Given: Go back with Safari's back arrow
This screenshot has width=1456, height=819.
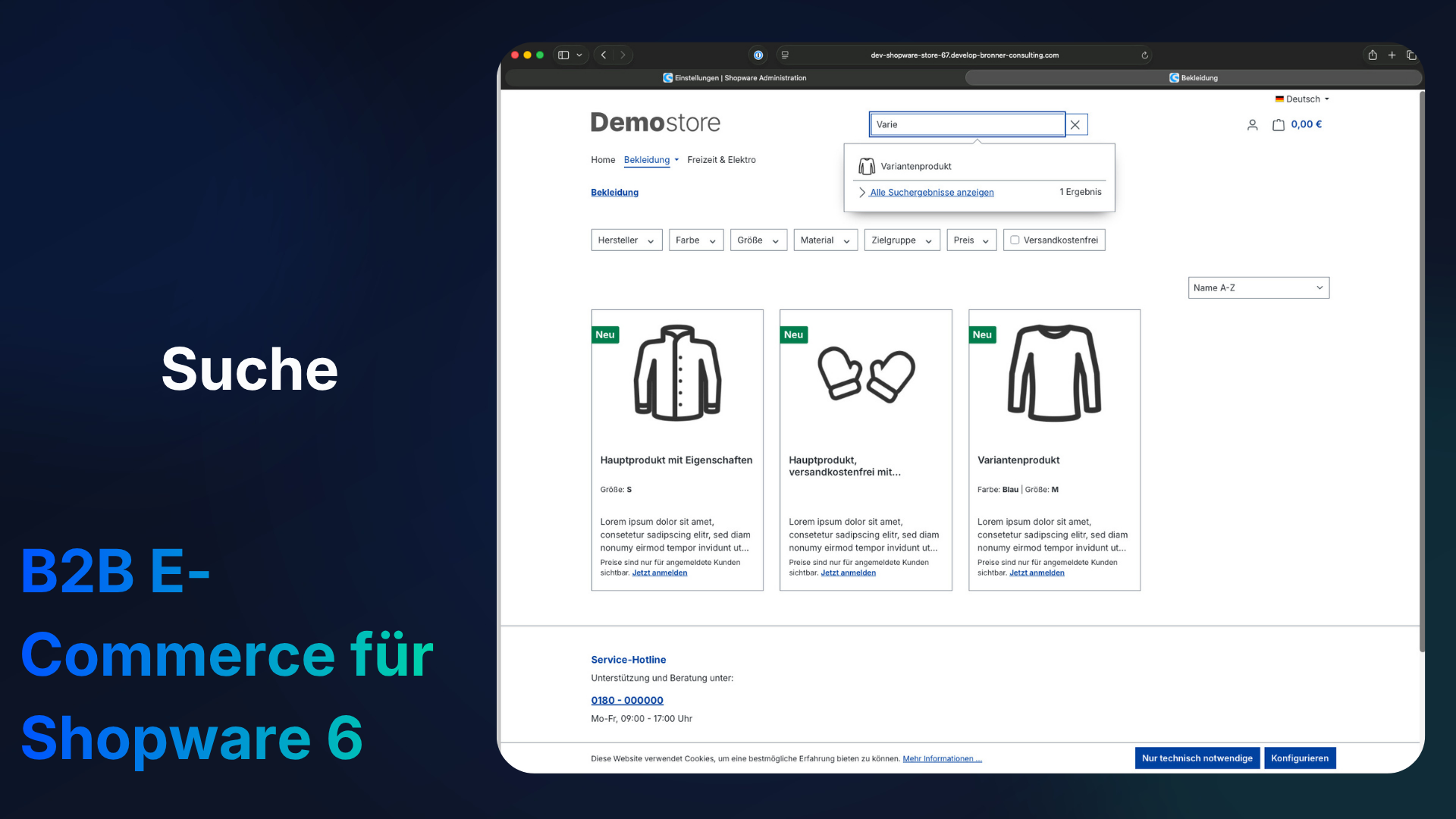Looking at the screenshot, I should click(x=604, y=55).
